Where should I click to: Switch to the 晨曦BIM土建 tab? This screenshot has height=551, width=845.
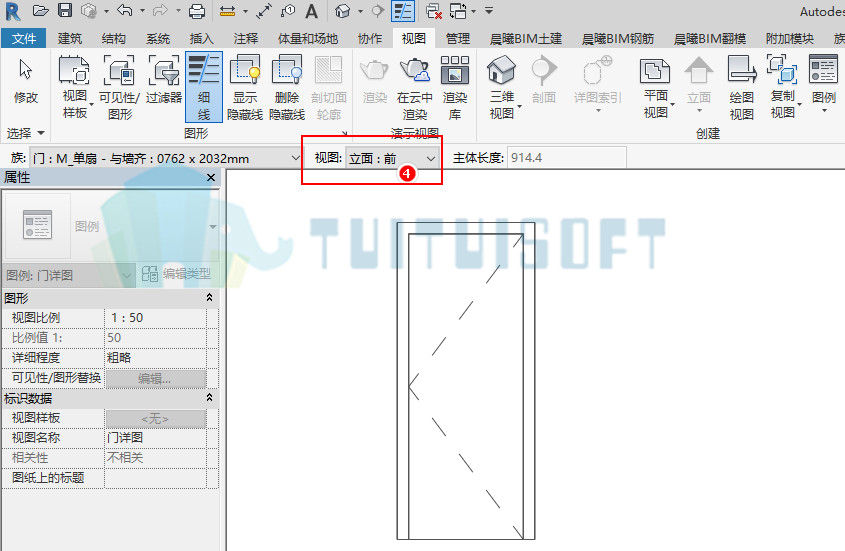(525, 38)
